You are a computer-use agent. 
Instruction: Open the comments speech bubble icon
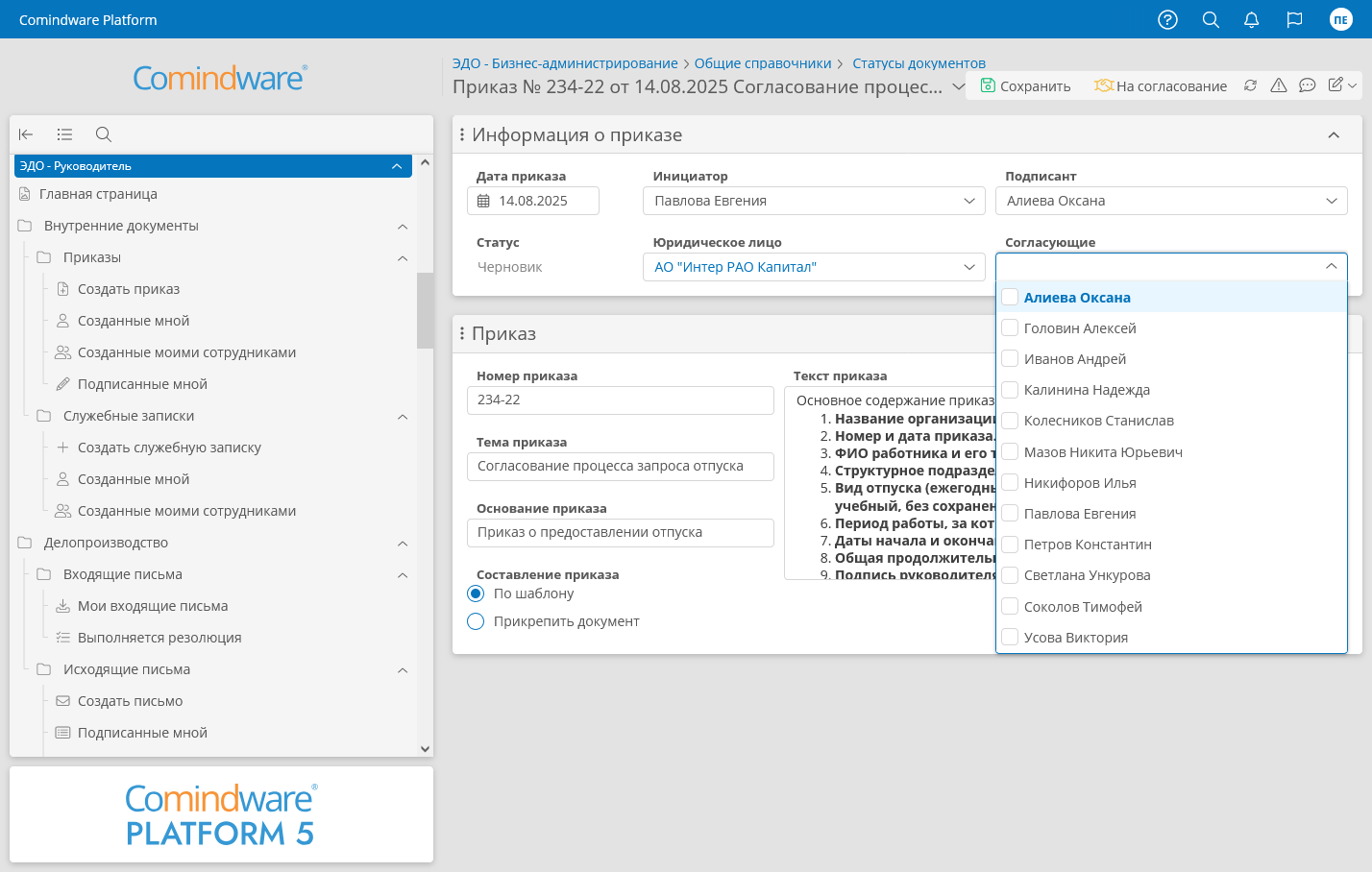[x=1307, y=85]
